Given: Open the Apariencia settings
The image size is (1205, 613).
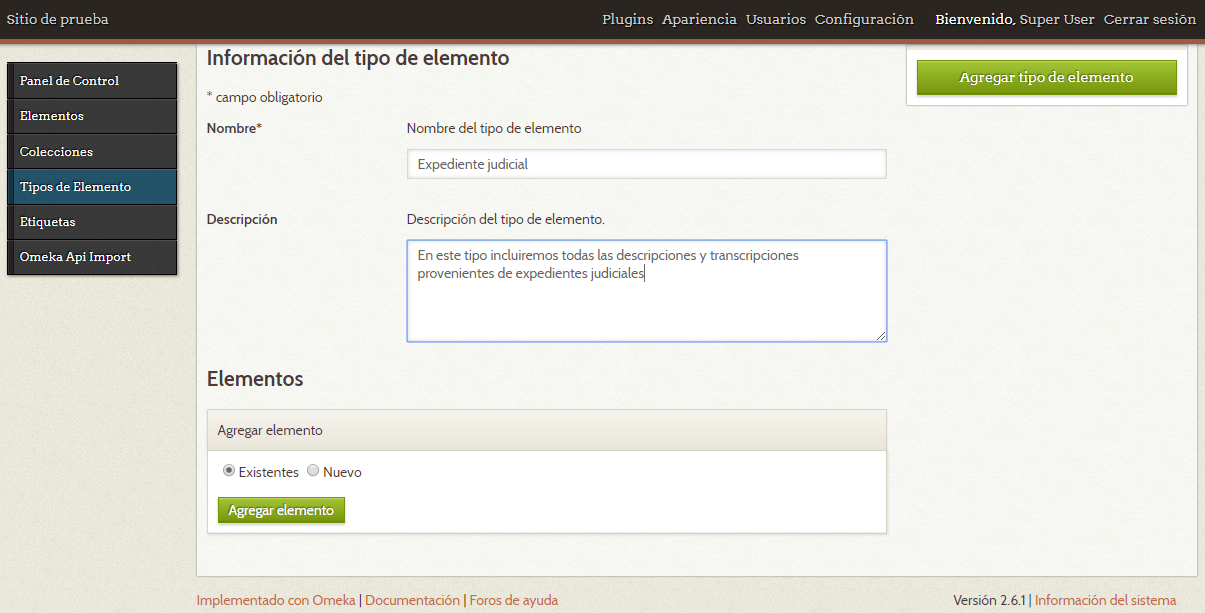Looking at the screenshot, I should click(x=699, y=19).
